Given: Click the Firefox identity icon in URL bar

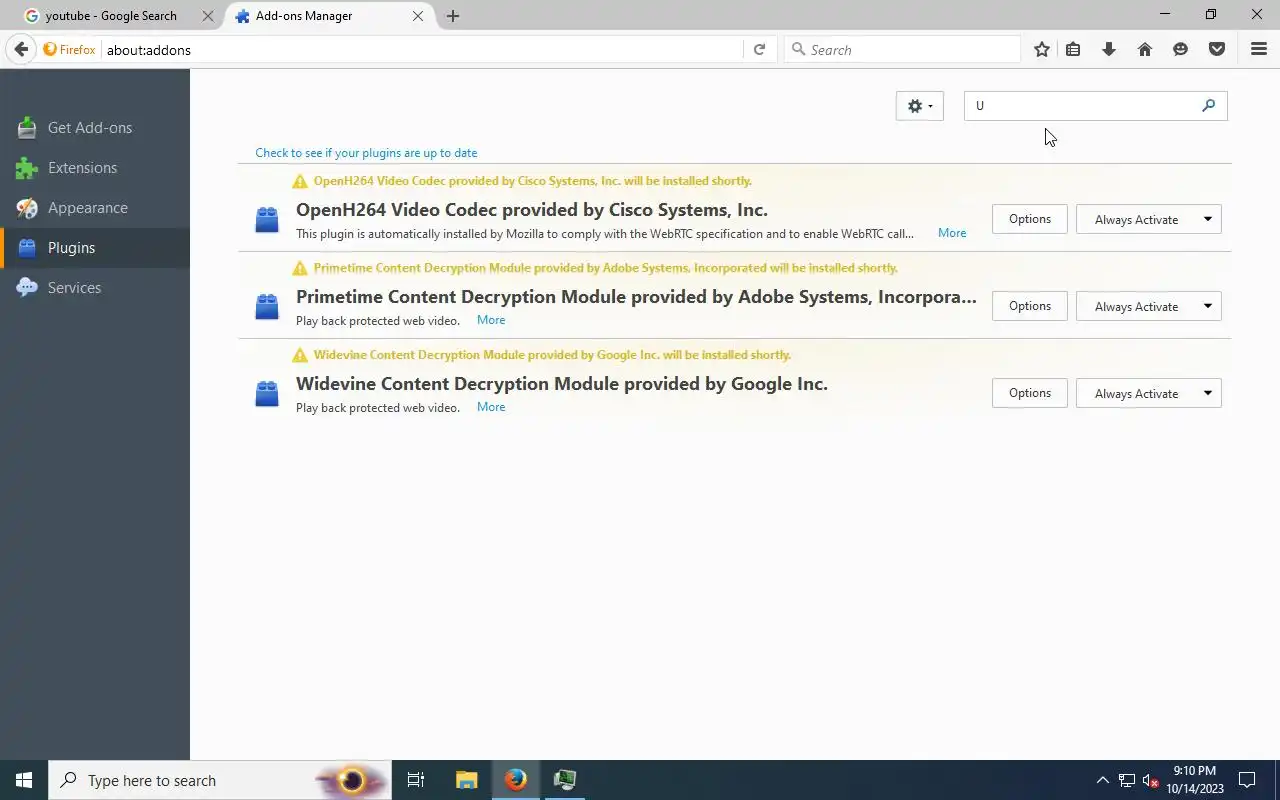Looking at the screenshot, I should [69, 49].
